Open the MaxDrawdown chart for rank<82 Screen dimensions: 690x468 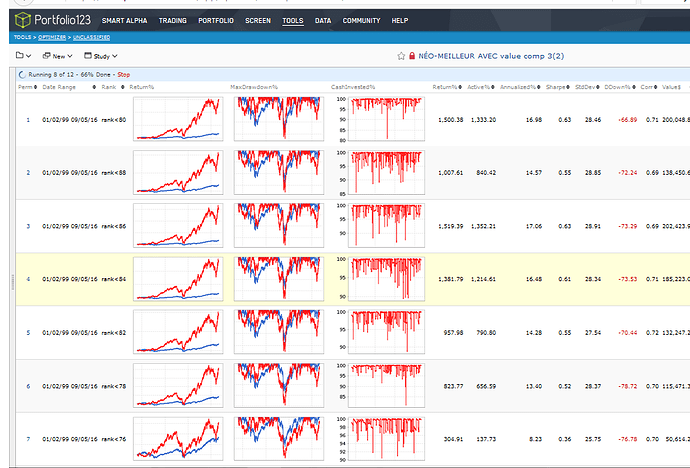pos(279,332)
